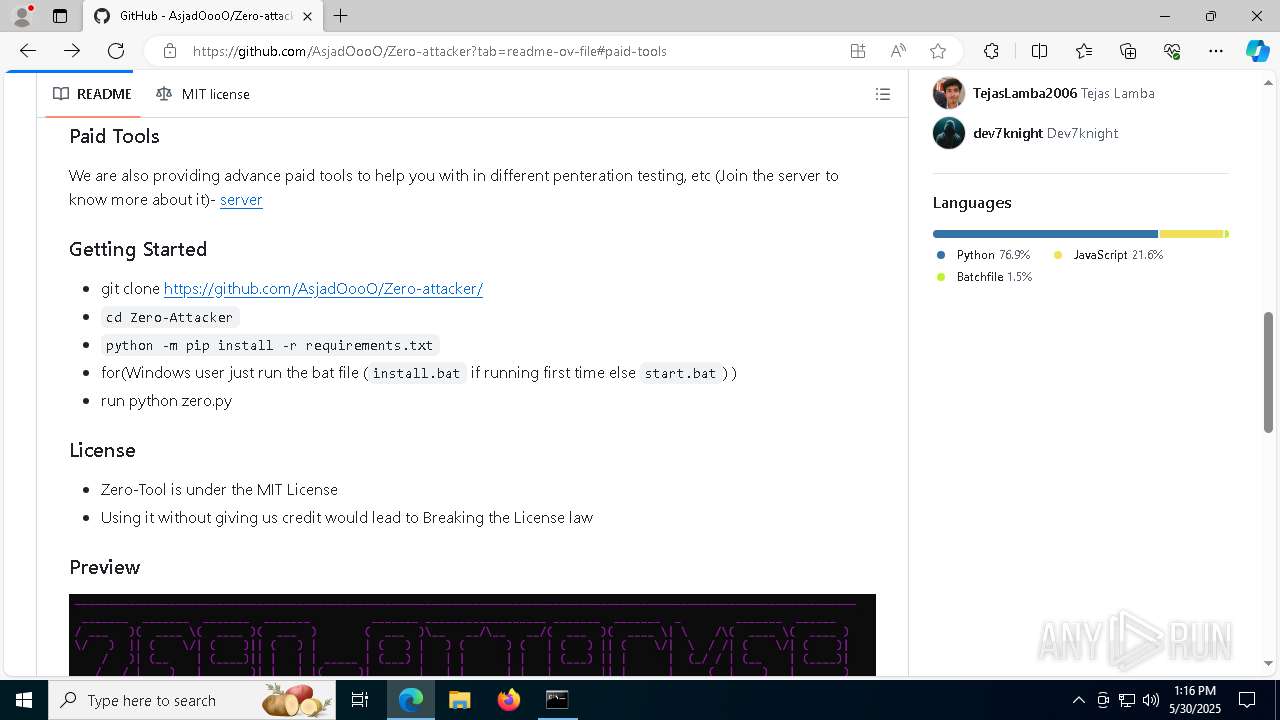
Task: Open the terminal window taskbar icon
Action: click(x=557, y=700)
